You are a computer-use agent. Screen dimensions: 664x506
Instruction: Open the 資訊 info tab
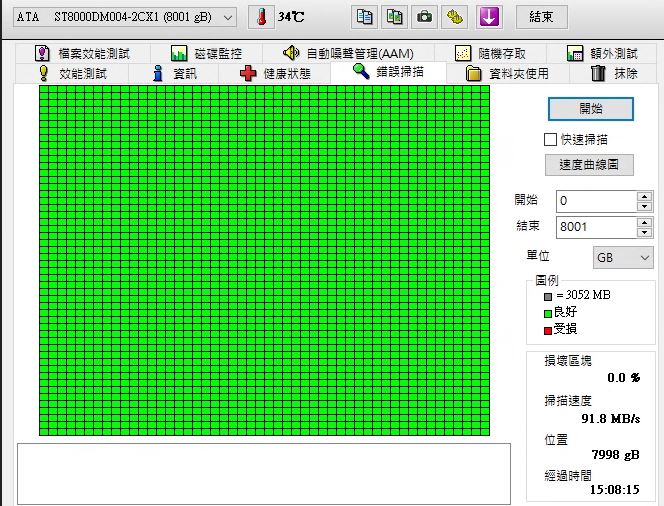tap(174, 73)
